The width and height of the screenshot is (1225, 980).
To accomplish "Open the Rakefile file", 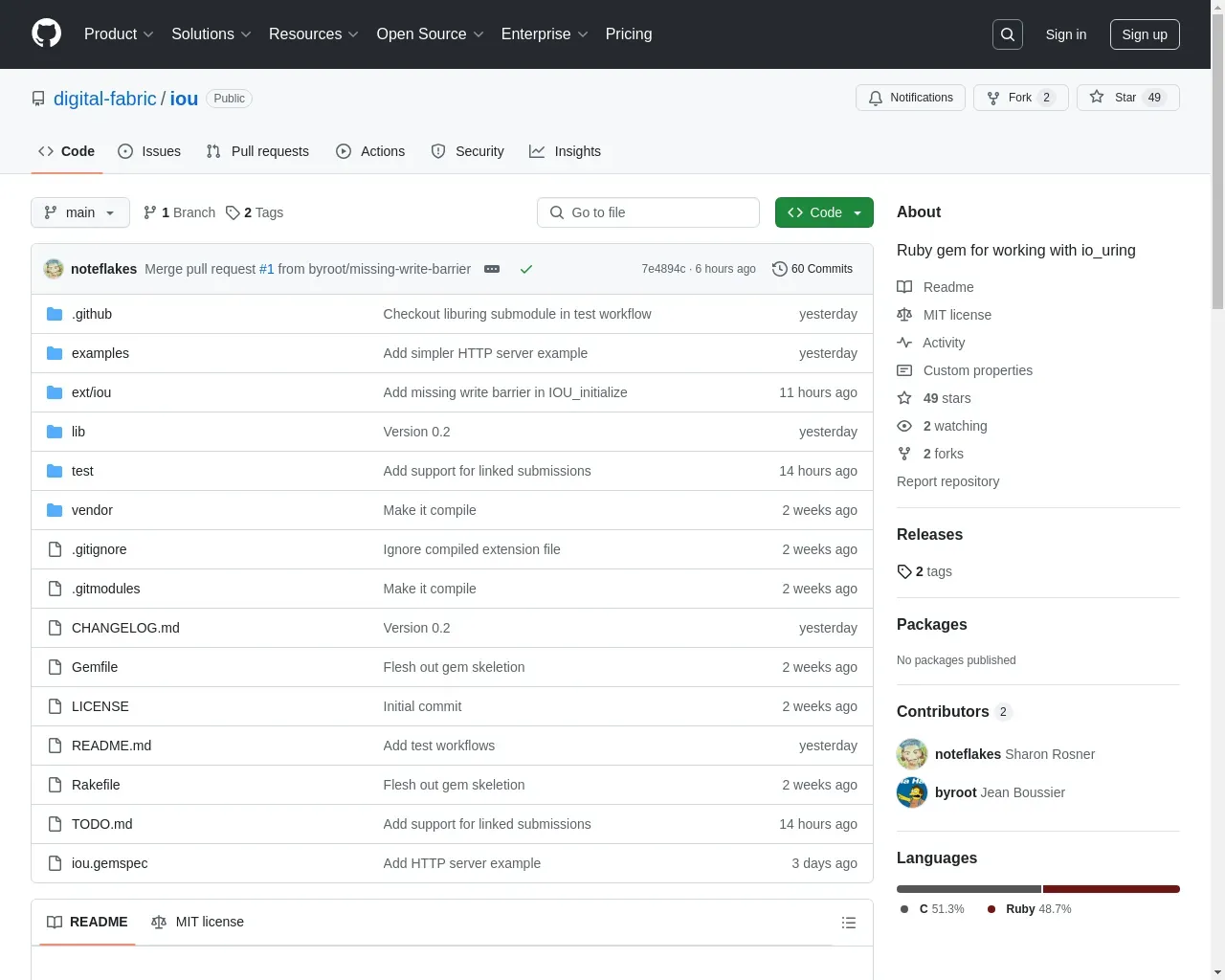I will (96, 785).
